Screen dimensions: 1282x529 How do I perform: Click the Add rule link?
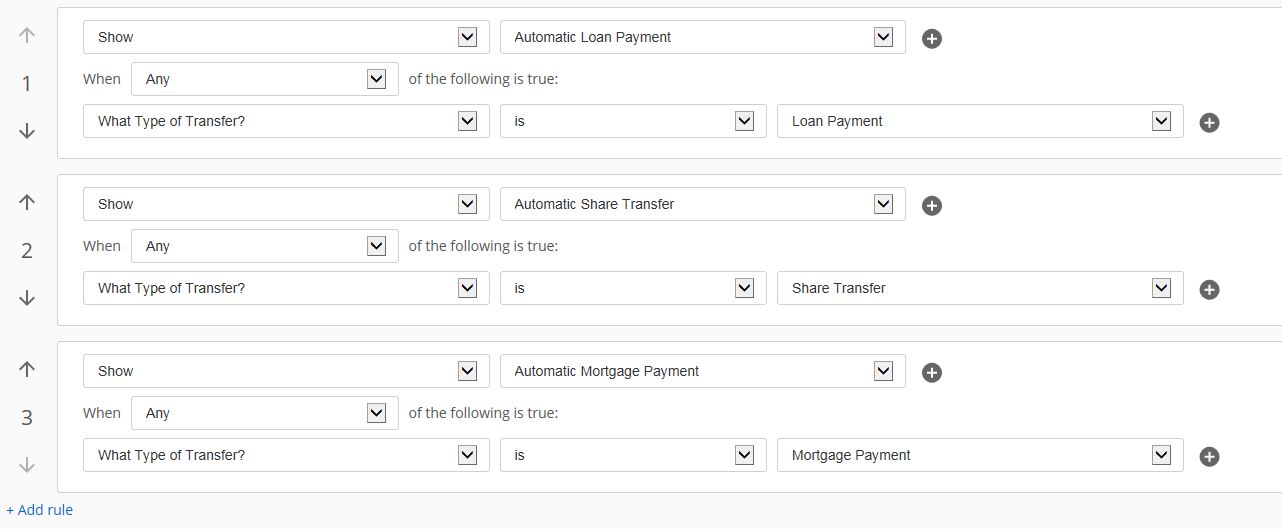40,510
